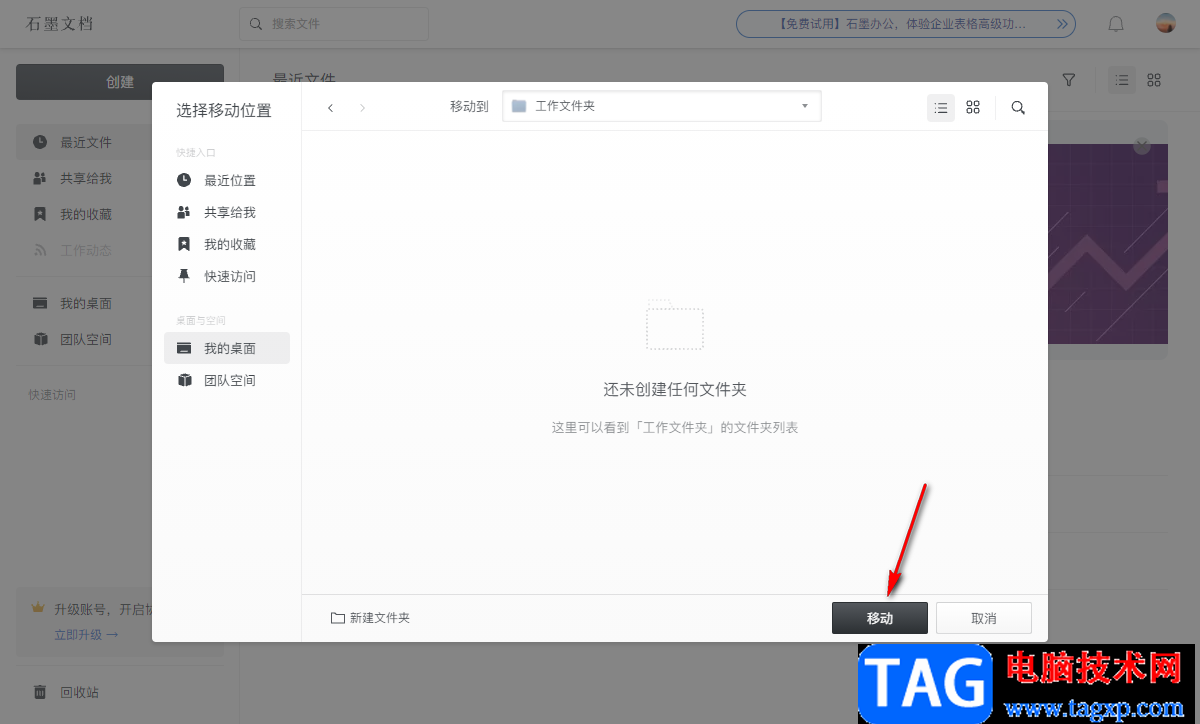This screenshot has width=1200, height=724.
Task: Select 团队空间 in dialog sidebar
Action: click(x=227, y=380)
